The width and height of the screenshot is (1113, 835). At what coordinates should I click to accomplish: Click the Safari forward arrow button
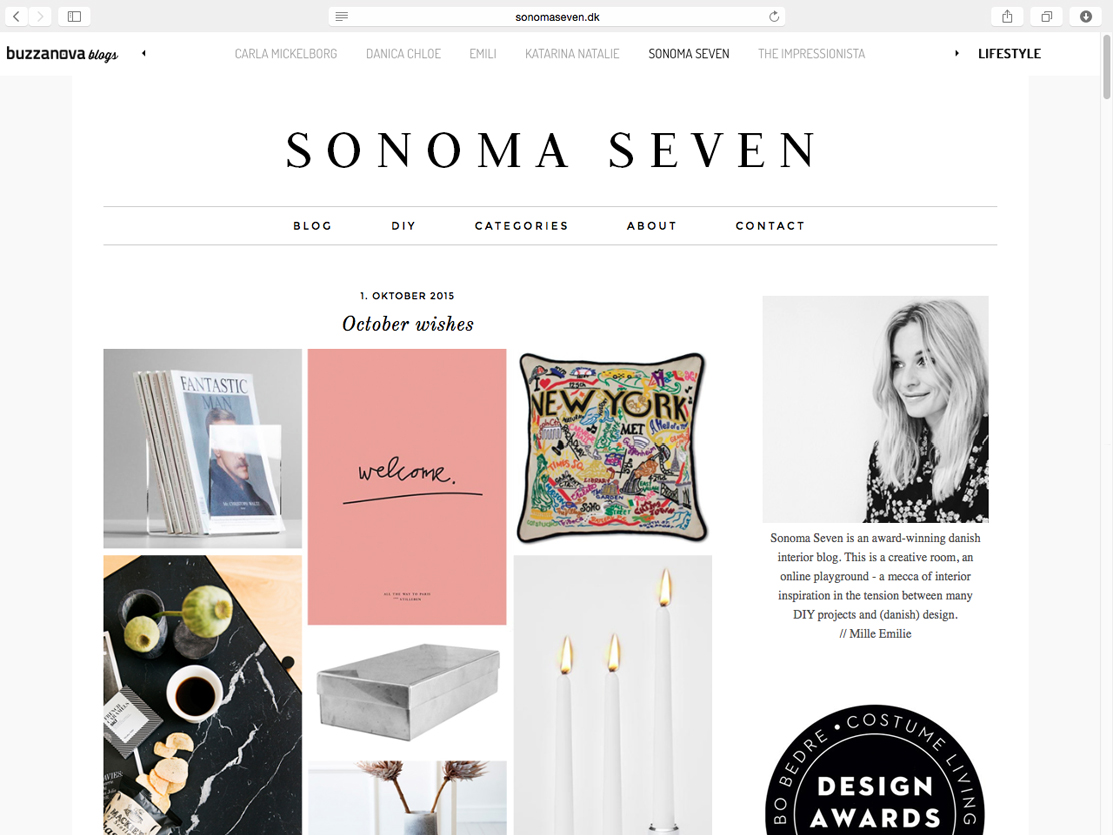[40, 16]
